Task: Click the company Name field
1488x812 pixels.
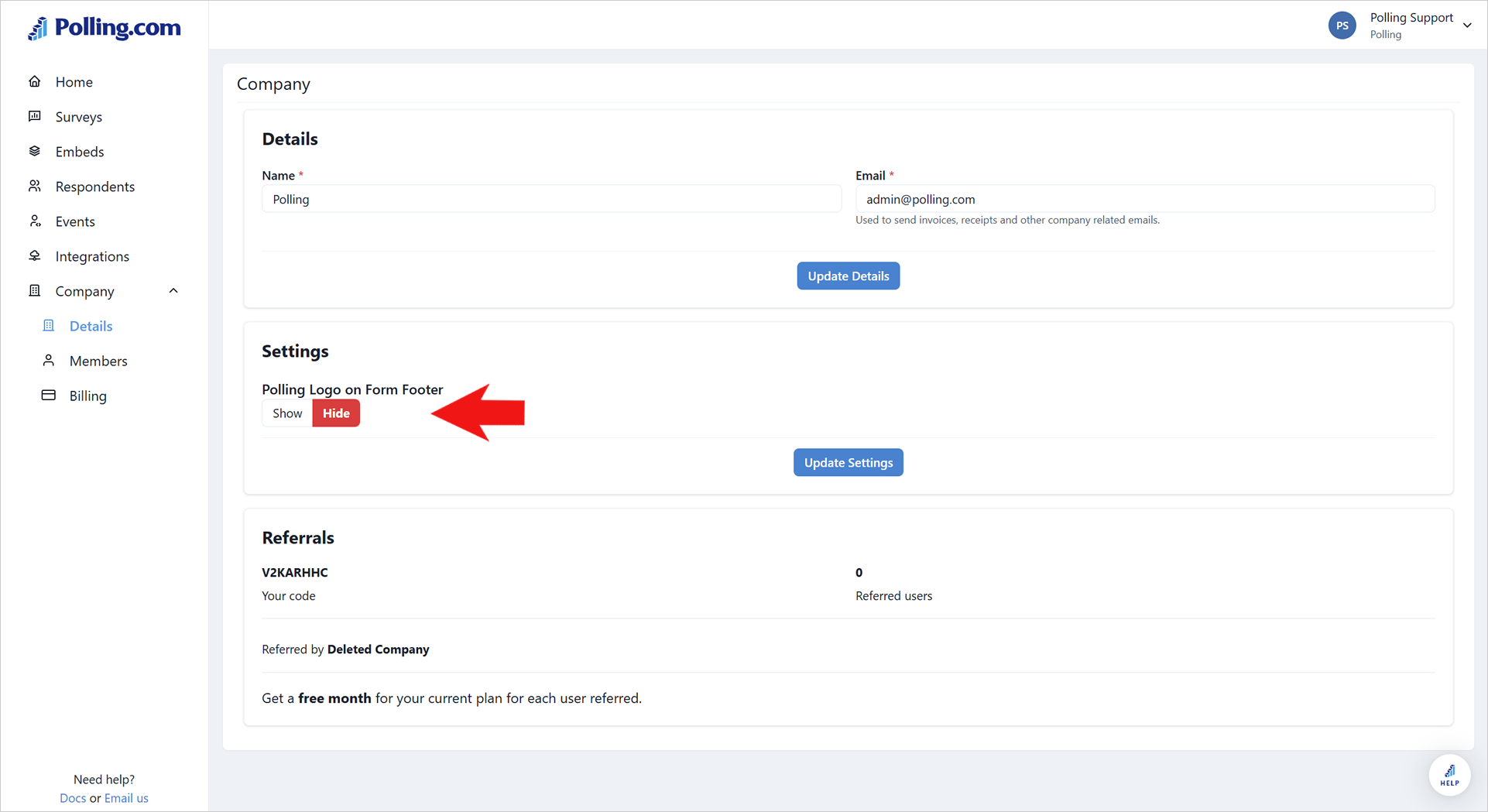Action: 551,199
